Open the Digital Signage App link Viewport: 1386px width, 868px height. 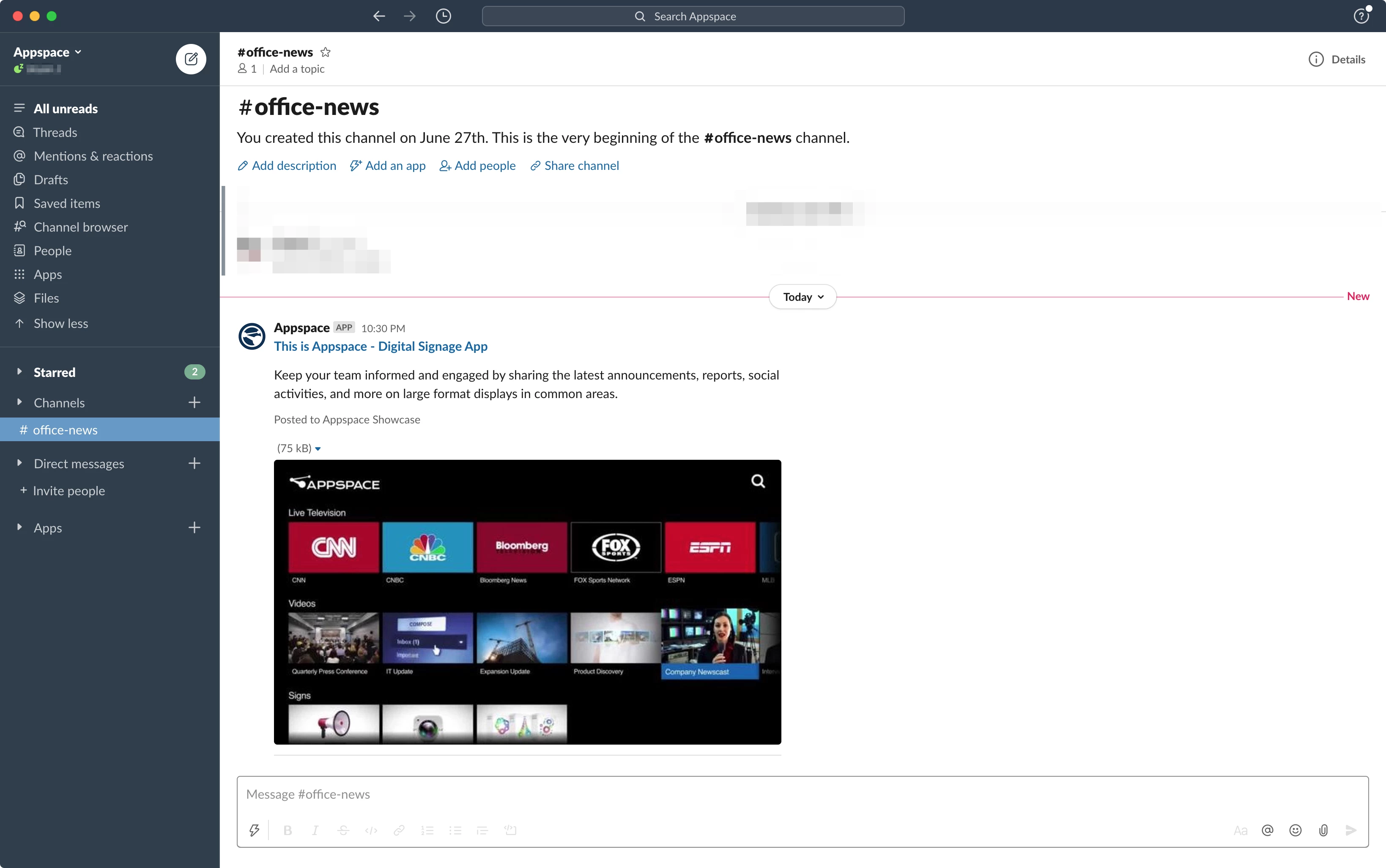(380, 346)
